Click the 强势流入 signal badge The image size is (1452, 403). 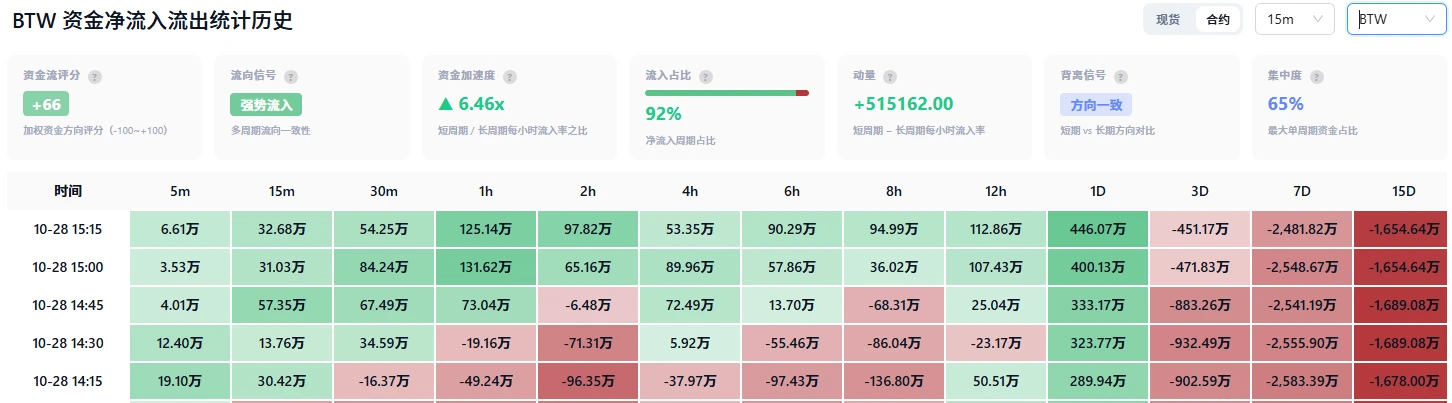266,104
